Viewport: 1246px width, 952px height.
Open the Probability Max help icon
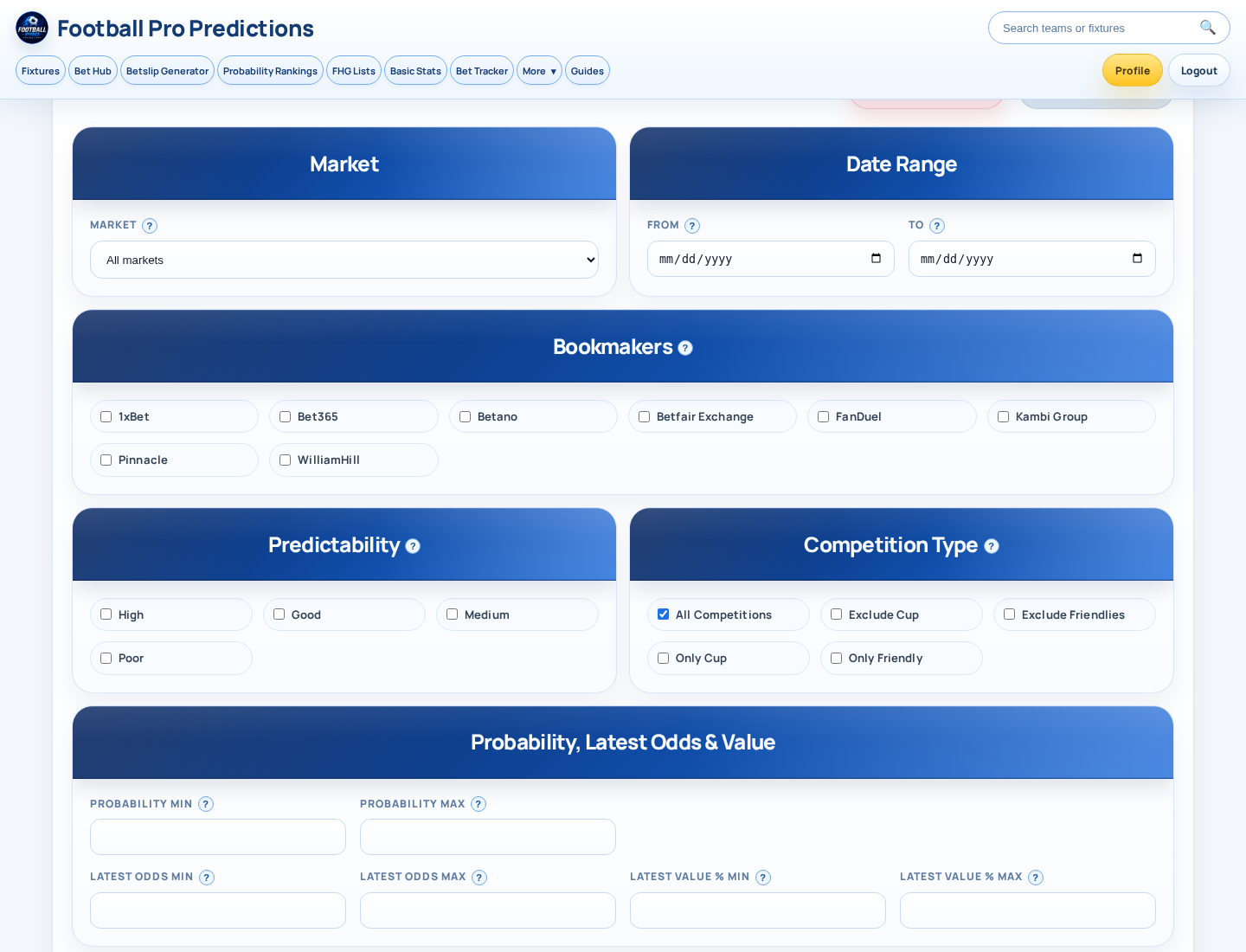pos(478,804)
